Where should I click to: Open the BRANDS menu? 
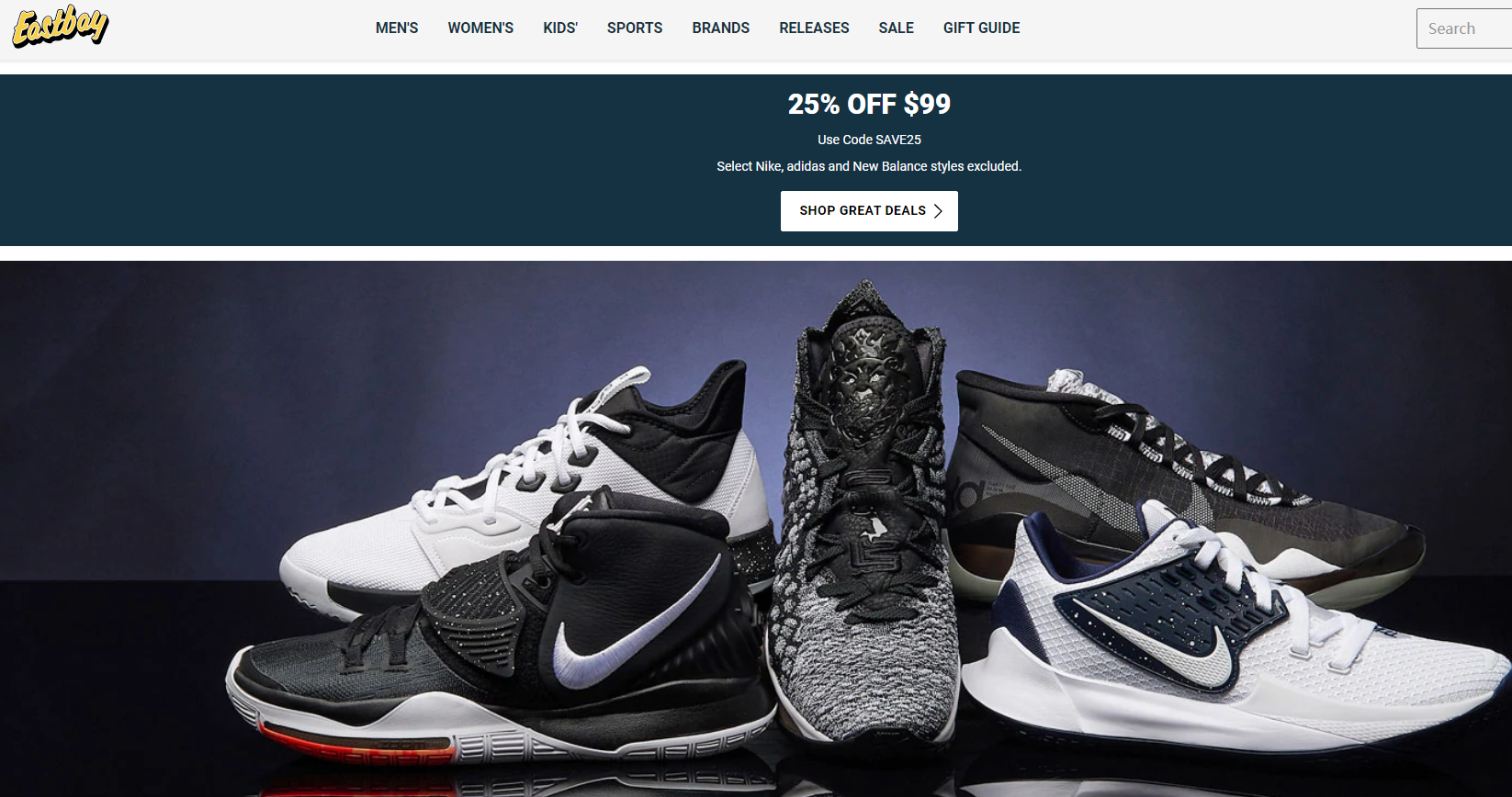coord(721,28)
